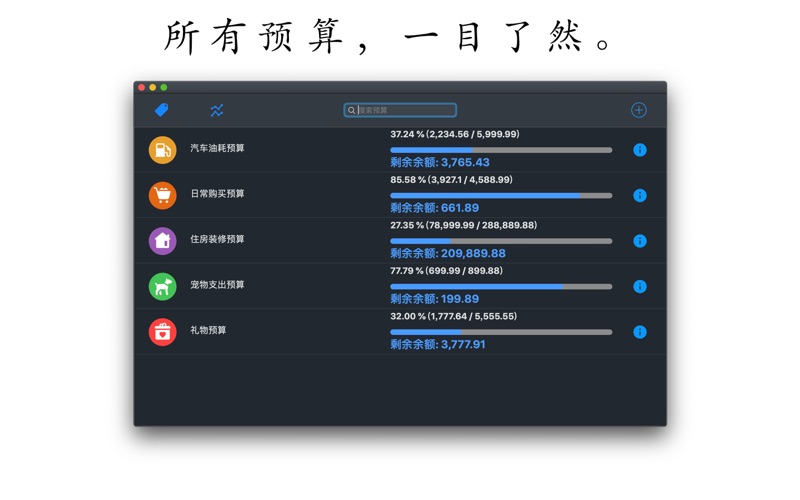Screen dimensions: 800x500
Task: Click the orange shopping cart icon
Action: (x=162, y=195)
